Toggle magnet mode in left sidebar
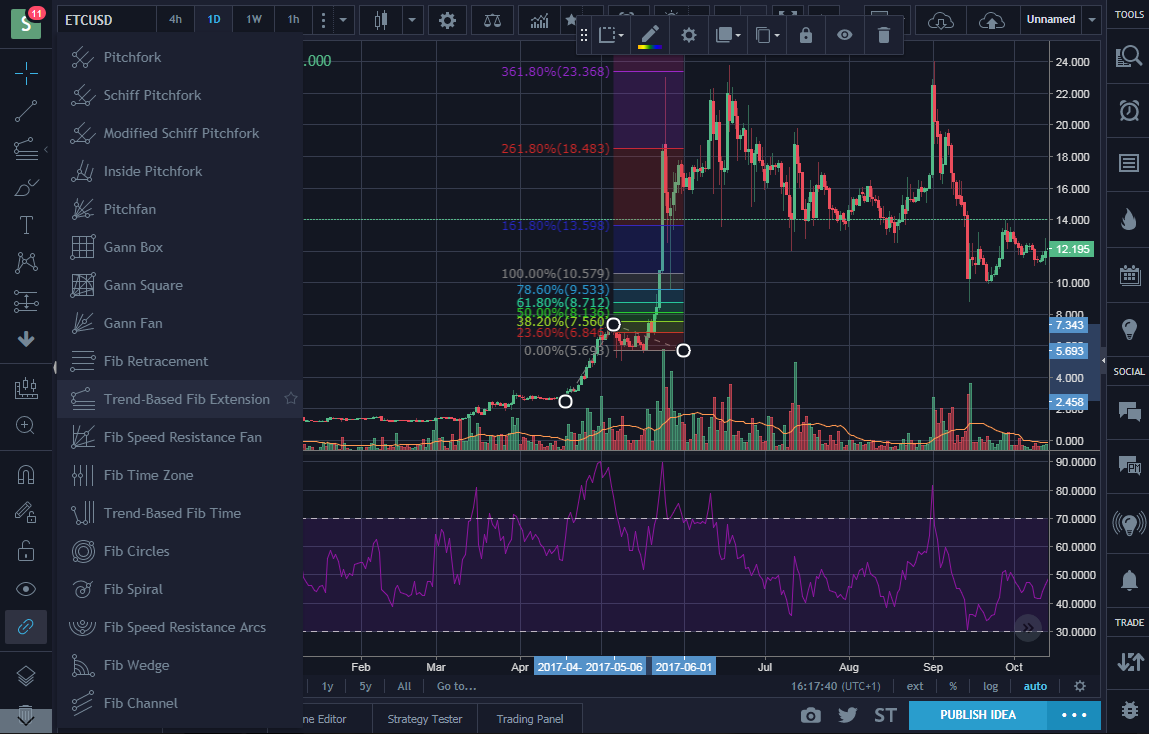 point(26,475)
